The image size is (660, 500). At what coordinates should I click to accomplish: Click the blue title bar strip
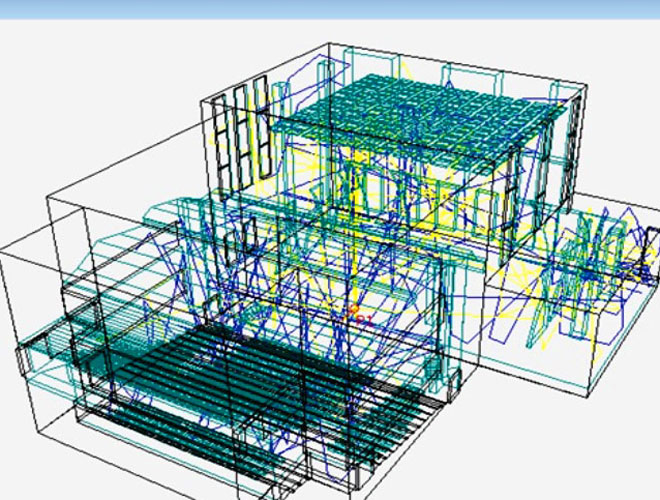330,9
